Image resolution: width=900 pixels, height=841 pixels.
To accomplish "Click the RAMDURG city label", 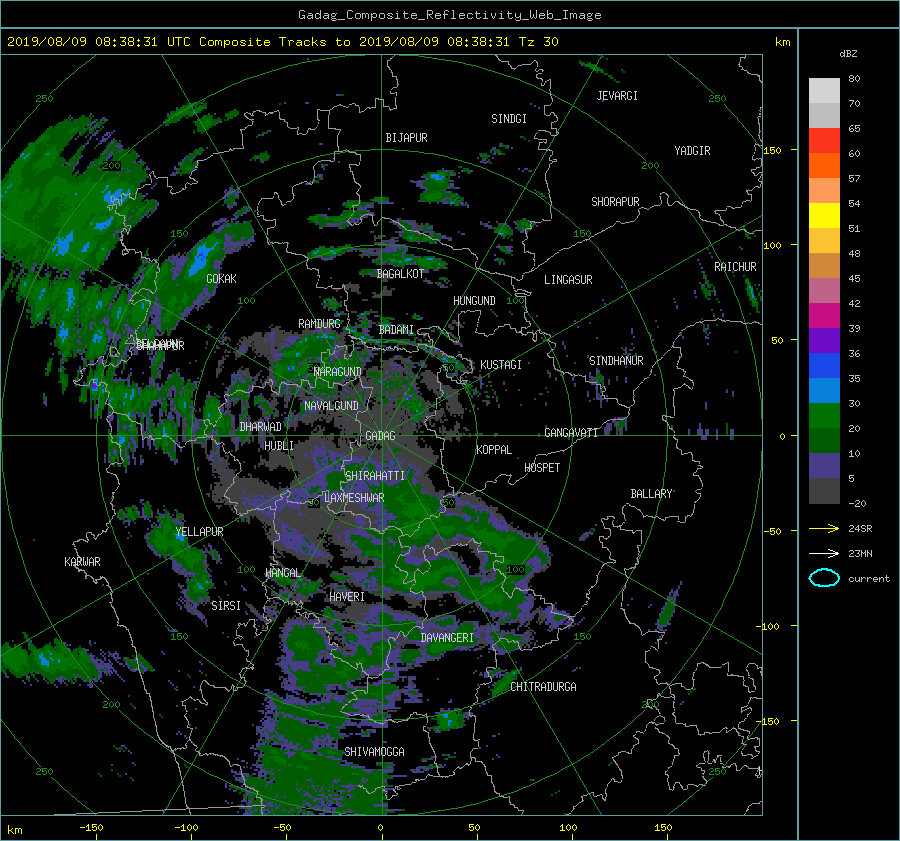I will click(319, 324).
